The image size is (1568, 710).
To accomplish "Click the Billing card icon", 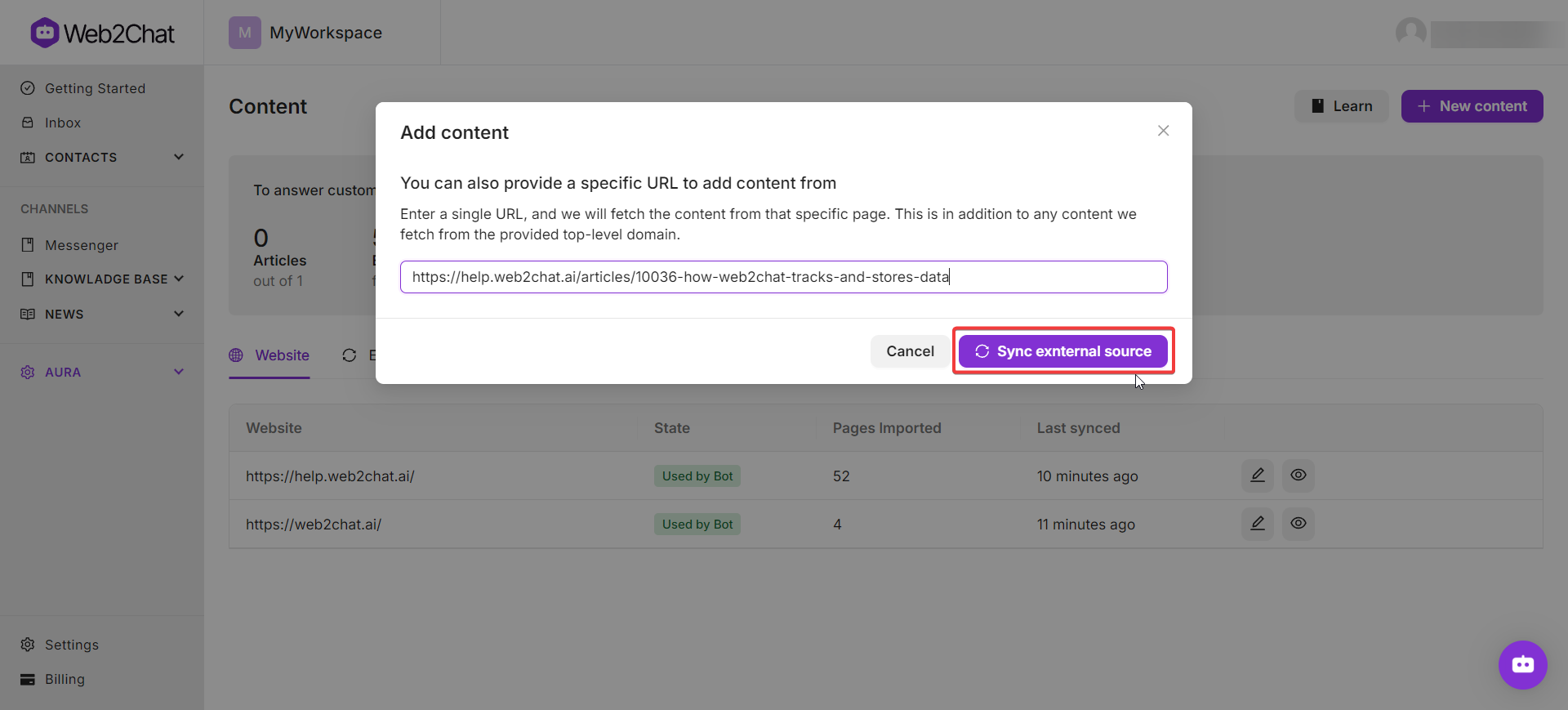I will (28, 679).
